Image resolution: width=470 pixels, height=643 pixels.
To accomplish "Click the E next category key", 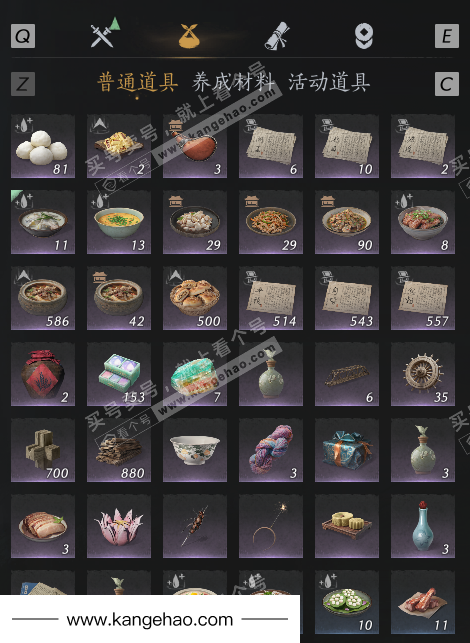I will pos(447,36).
